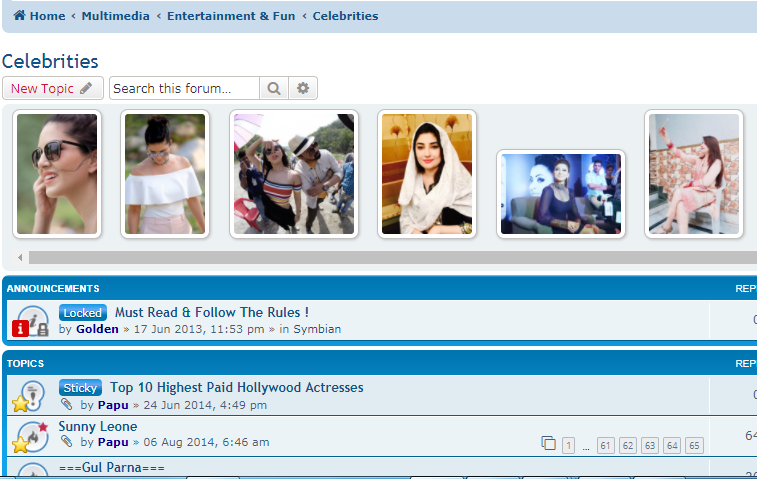Image resolution: width=757 pixels, height=479 pixels.
Task: Jump to page 65 of Sunny Leone
Action: click(694, 446)
